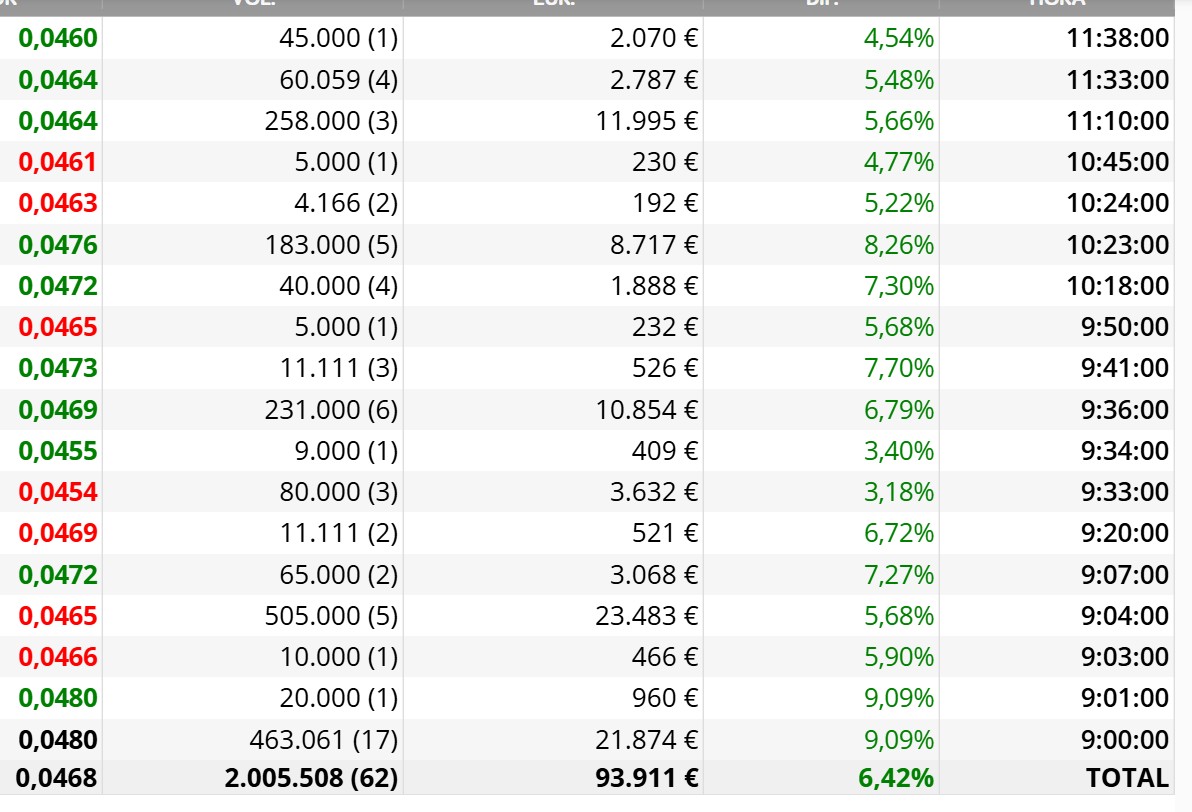
Task: Select the 60.059 (4) volume cell
Action: point(338,80)
